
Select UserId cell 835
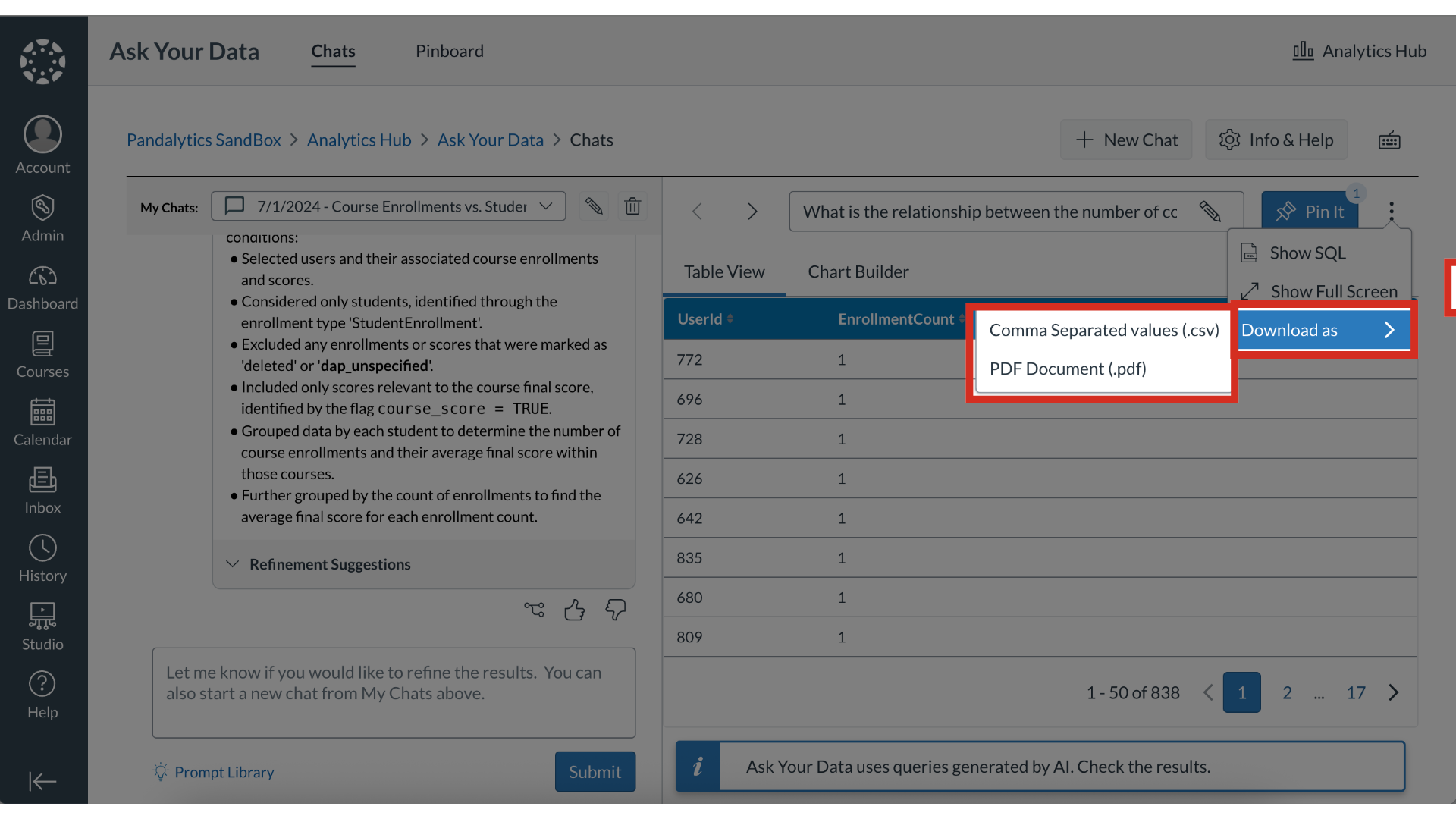pyautogui.click(x=689, y=557)
